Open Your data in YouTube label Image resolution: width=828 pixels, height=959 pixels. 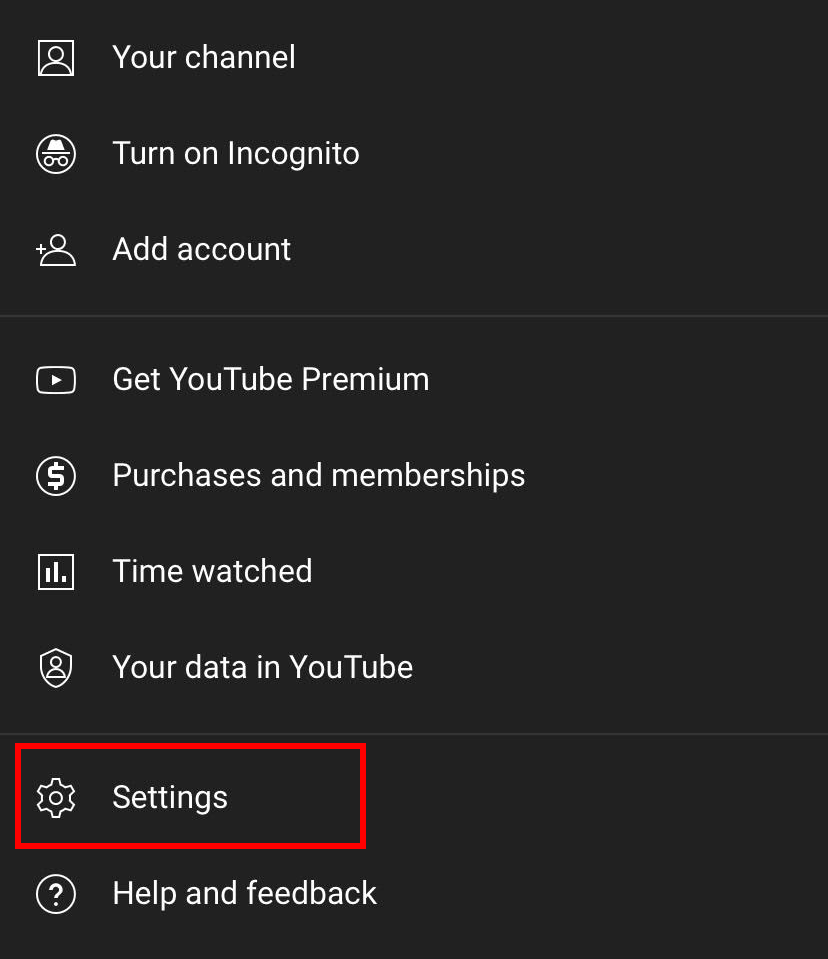point(263,667)
